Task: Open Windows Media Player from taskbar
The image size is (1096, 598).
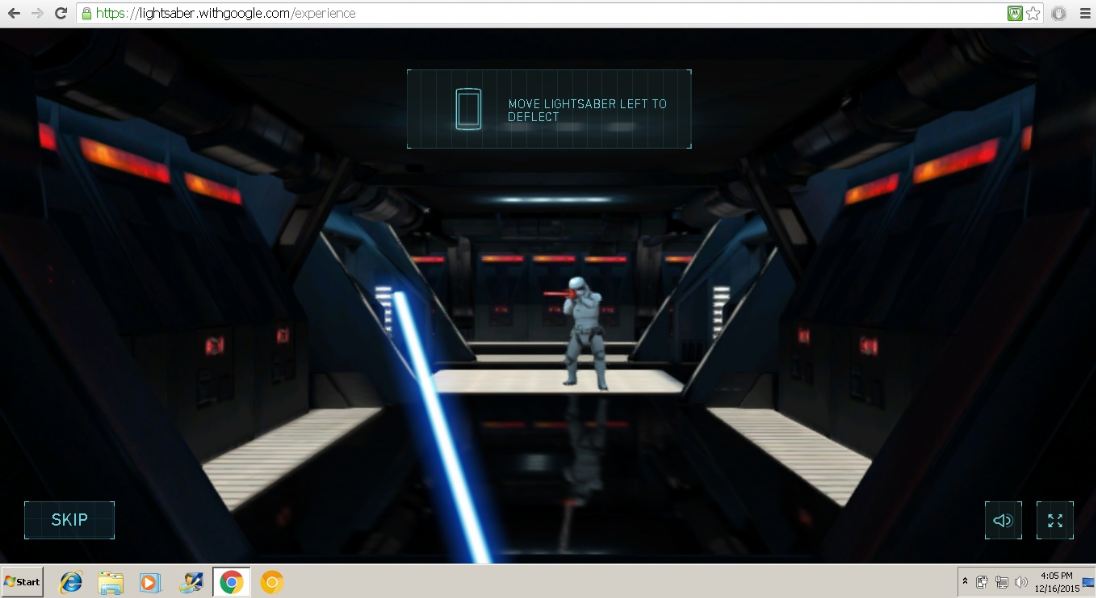Action: pyautogui.click(x=150, y=582)
